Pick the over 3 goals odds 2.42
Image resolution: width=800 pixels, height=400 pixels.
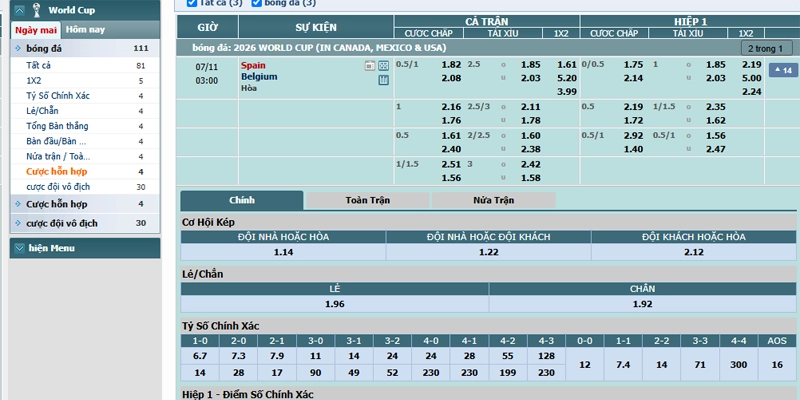(x=530, y=164)
